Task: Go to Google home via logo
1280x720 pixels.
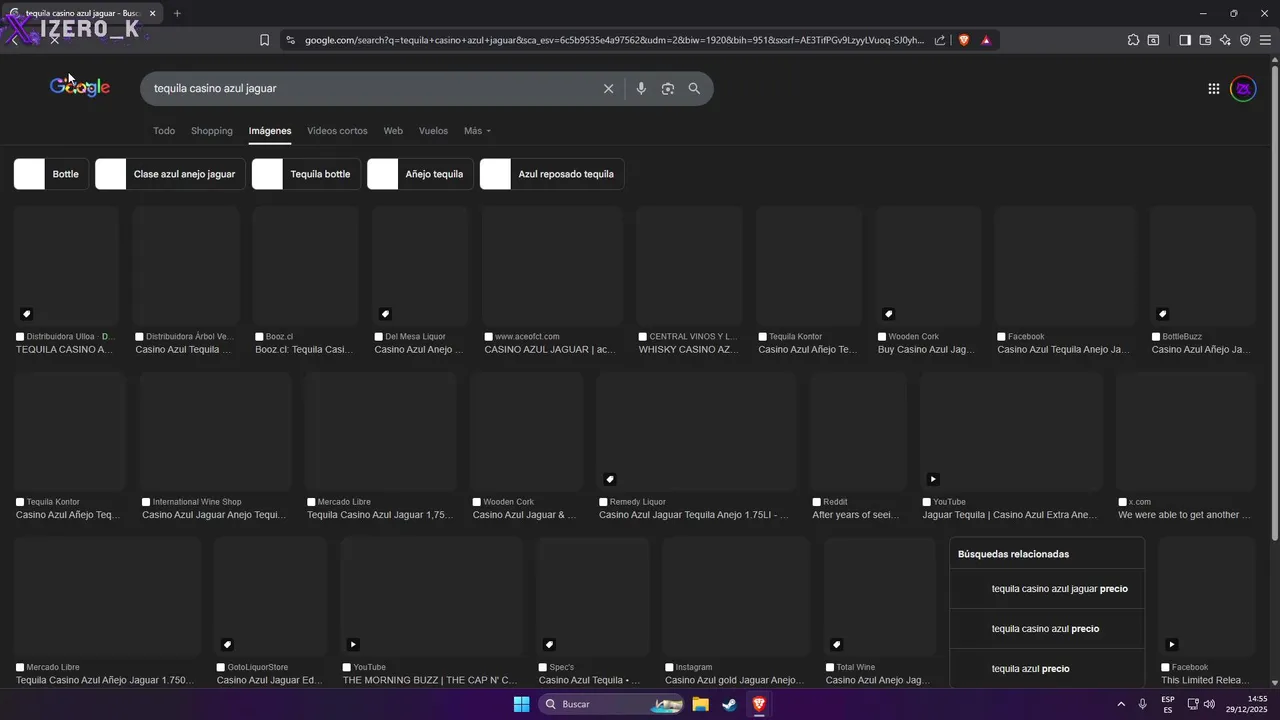Action: [80, 87]
